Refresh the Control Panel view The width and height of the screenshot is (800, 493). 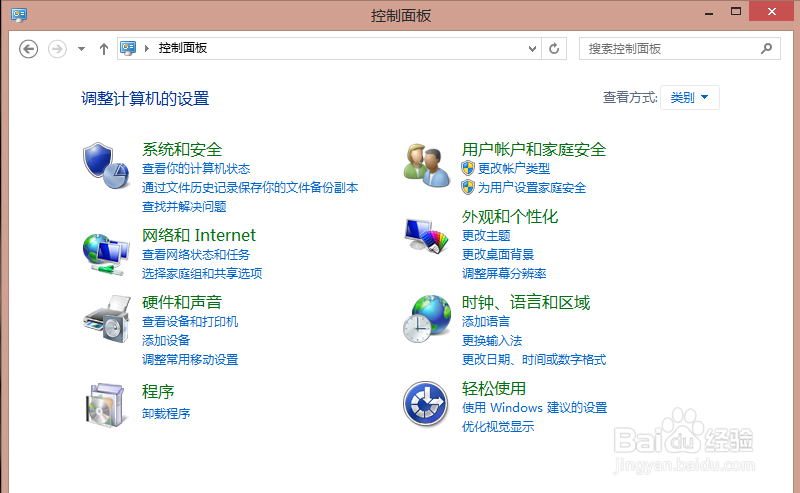[554, 48]
